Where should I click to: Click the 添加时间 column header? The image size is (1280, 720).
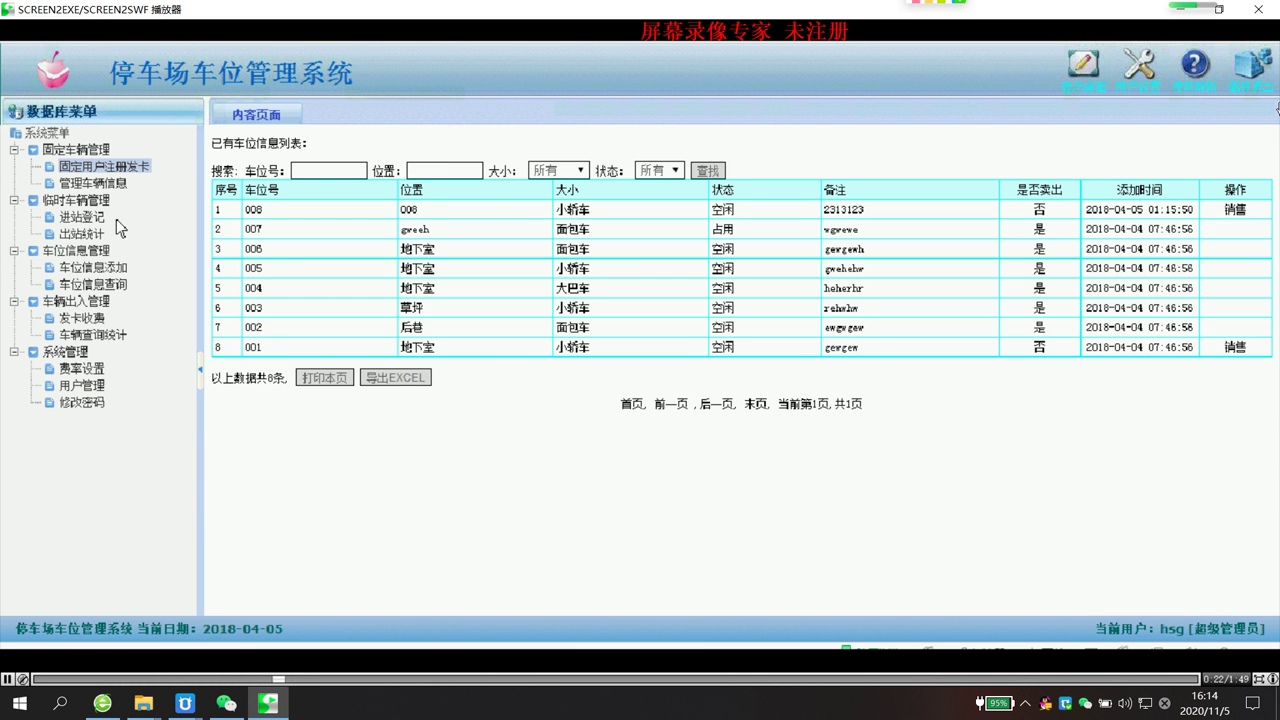pos(1140,190)
